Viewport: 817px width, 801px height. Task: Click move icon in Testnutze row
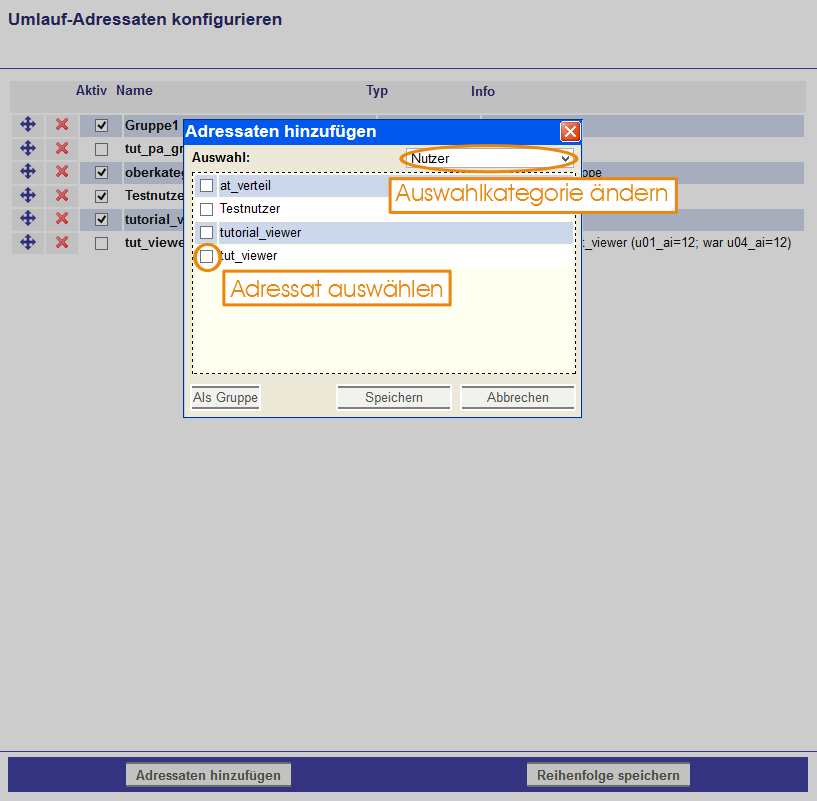click(x=28, y=195)
